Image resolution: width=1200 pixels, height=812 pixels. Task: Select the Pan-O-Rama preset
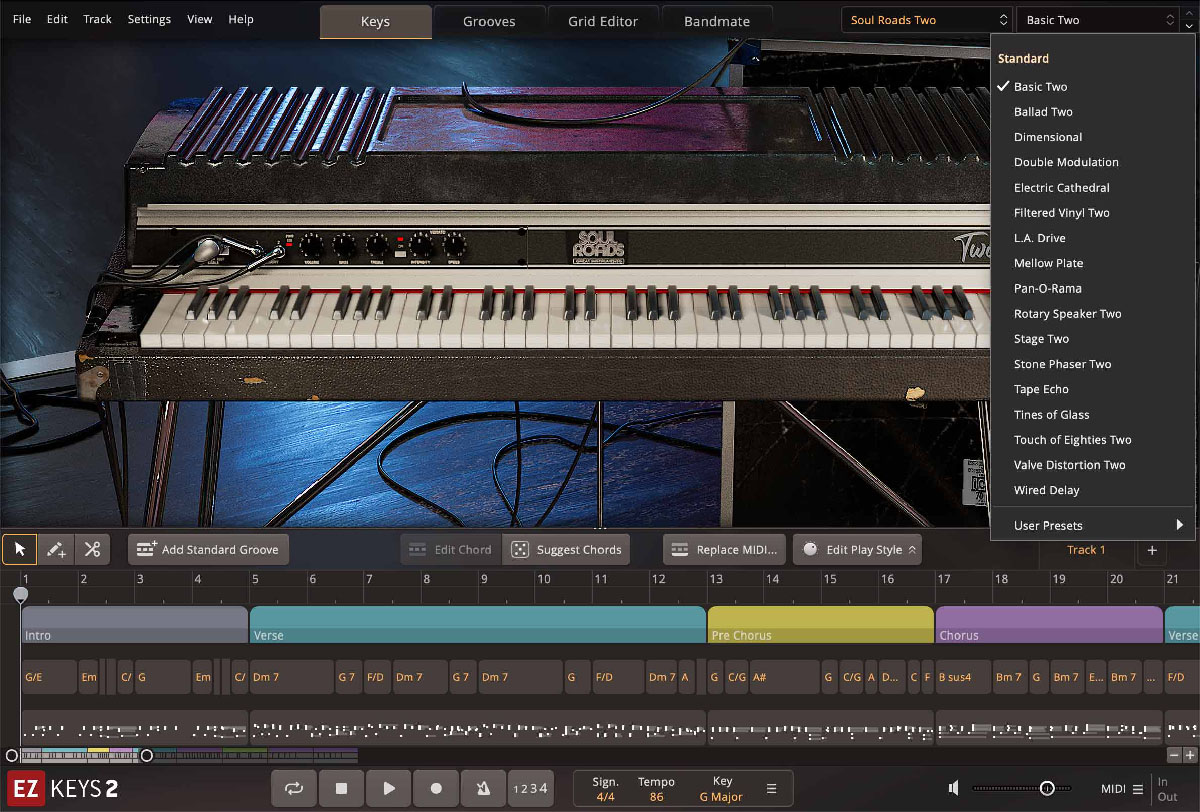click(1094, 289)
